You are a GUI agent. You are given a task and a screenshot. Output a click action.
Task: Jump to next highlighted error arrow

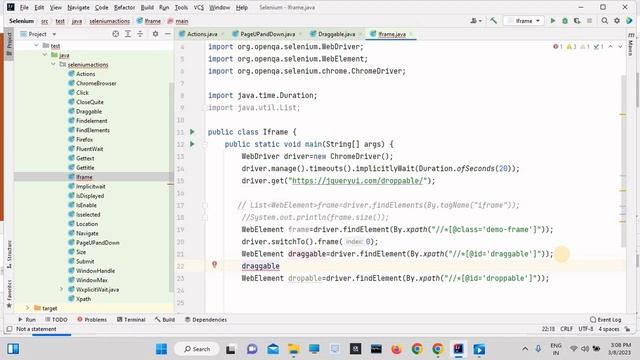tap(620, 47)
